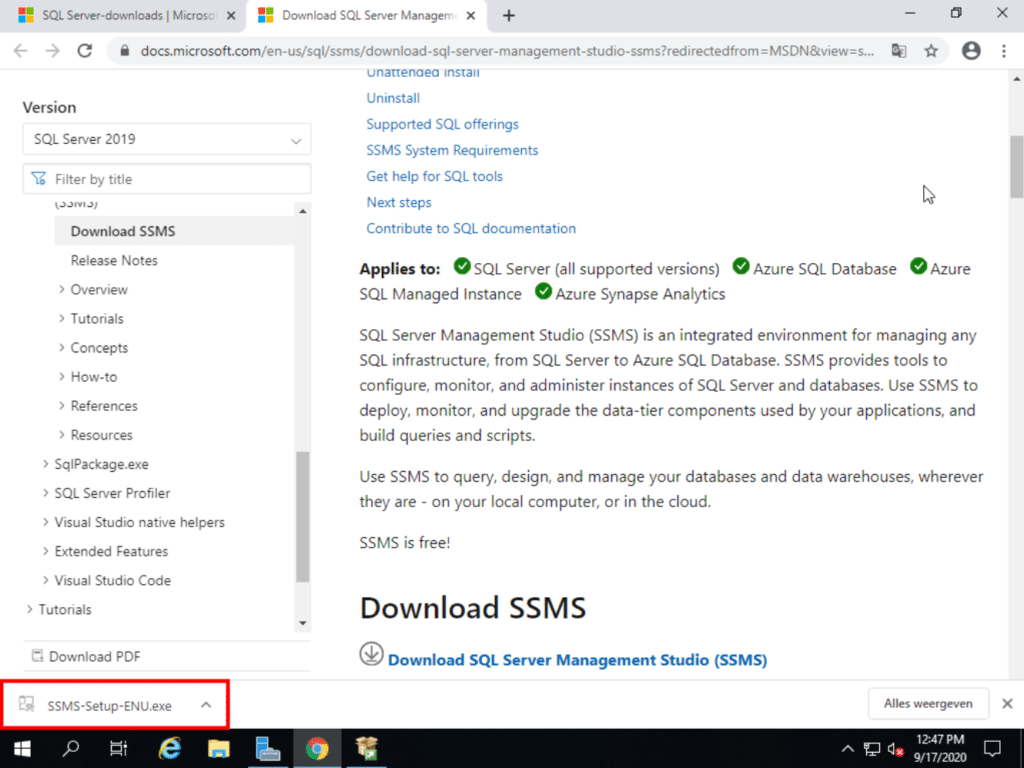Click the download circle icon beside the SSMS link
Image resolution: width=1024 pixels, height=768 pixels.
[371, 653]
